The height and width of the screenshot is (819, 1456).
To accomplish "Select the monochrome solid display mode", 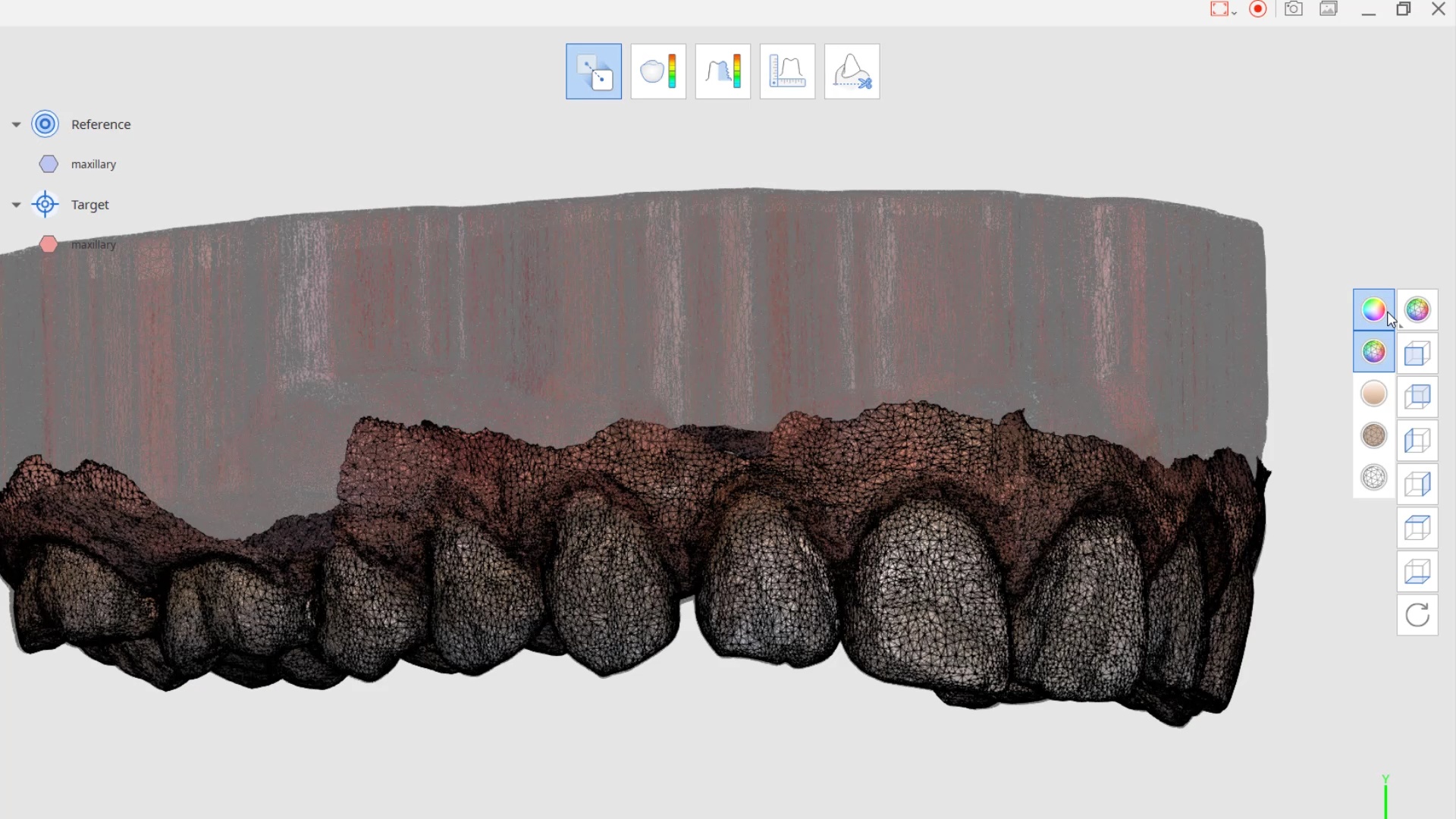I will [1374, 394].
